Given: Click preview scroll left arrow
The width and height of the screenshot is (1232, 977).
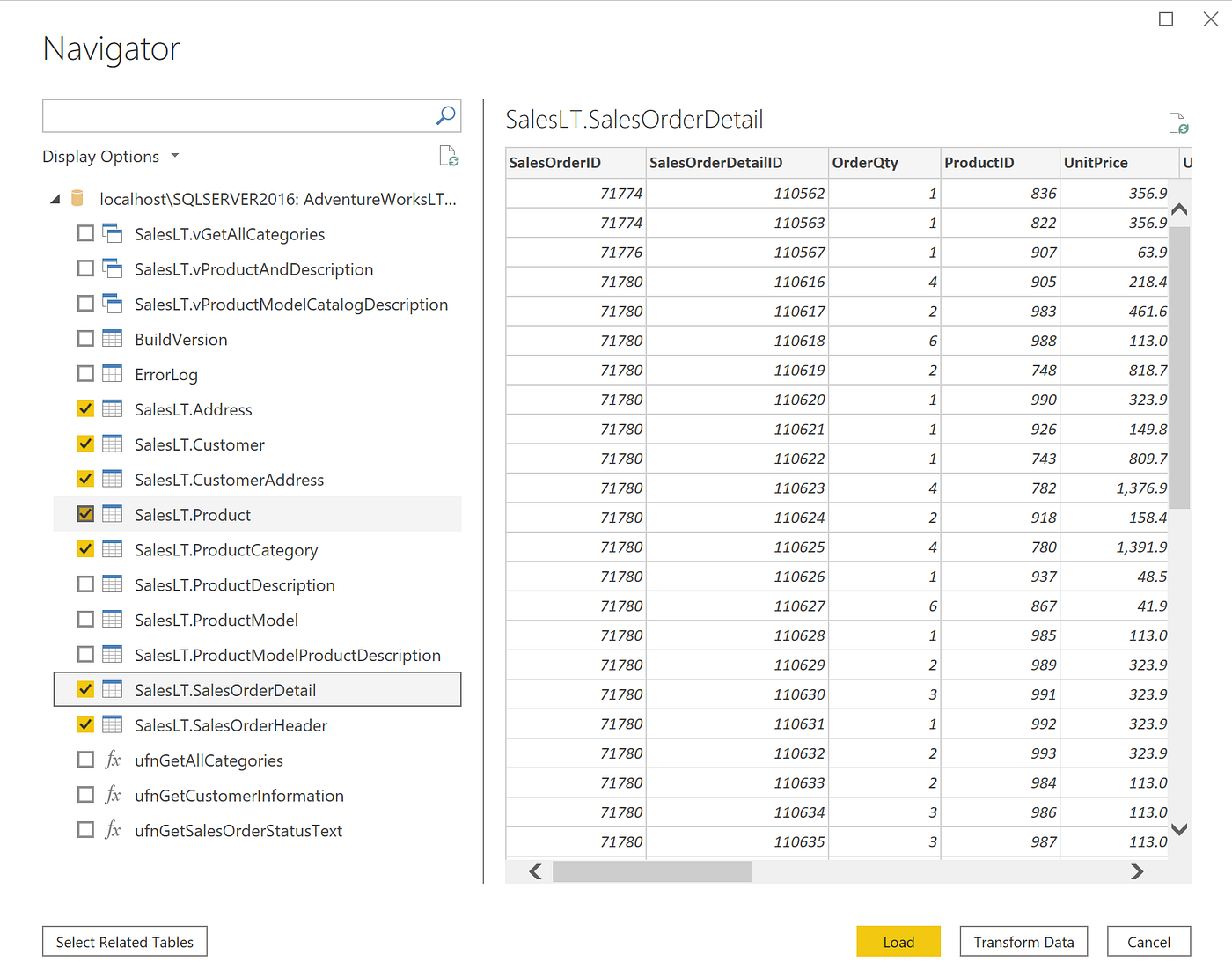Looking at the screenshot, I should pyautogui.click(x=535, y=871).
